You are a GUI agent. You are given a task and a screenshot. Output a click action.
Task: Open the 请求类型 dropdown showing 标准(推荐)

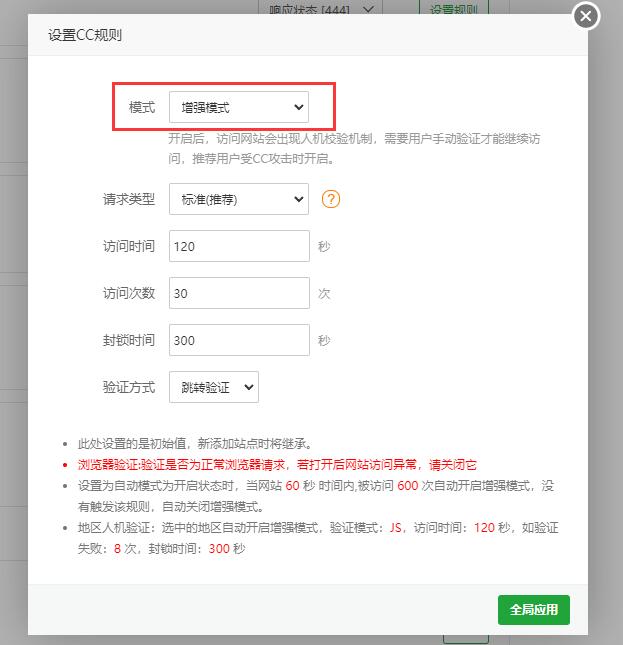coord(239,199)
